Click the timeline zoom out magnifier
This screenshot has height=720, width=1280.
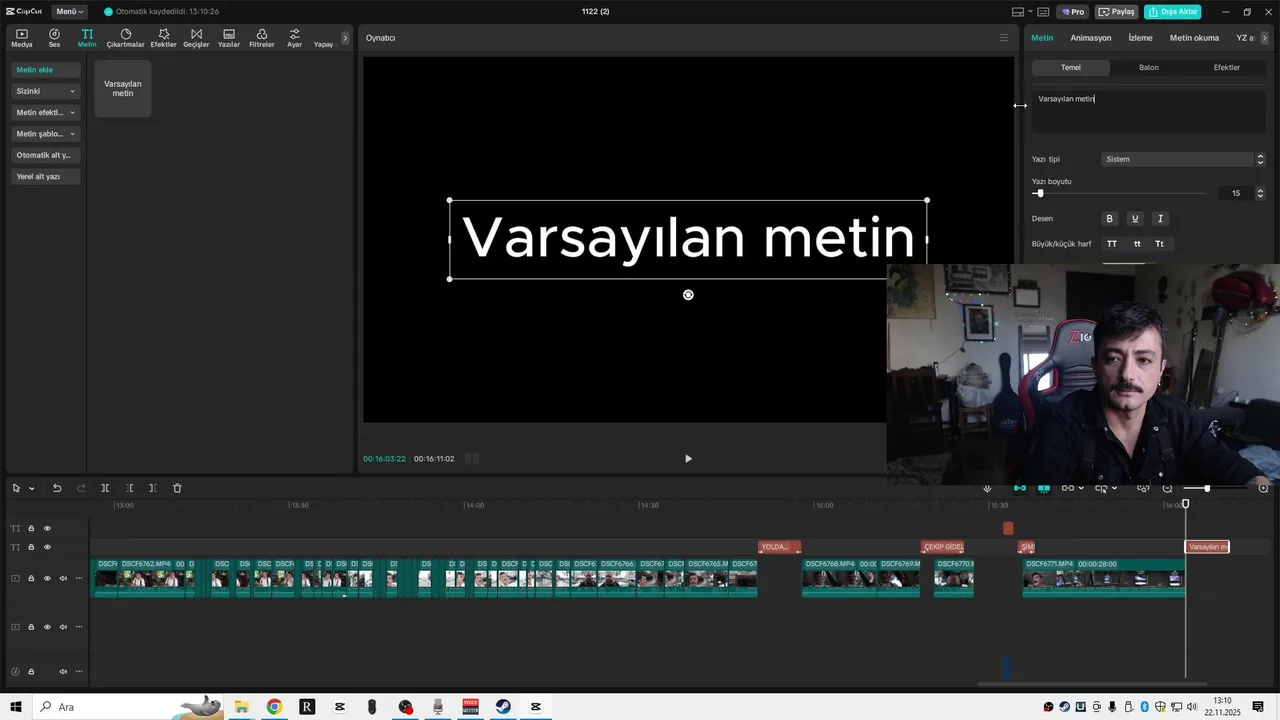coord(1167,488)
